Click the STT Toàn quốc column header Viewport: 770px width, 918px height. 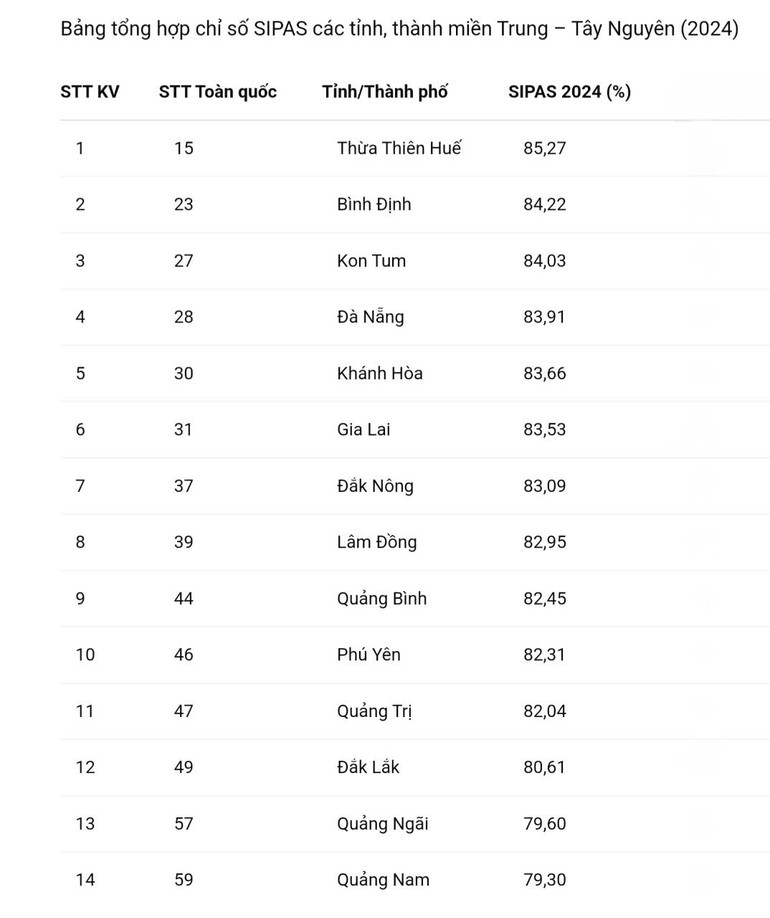(217, 92)
